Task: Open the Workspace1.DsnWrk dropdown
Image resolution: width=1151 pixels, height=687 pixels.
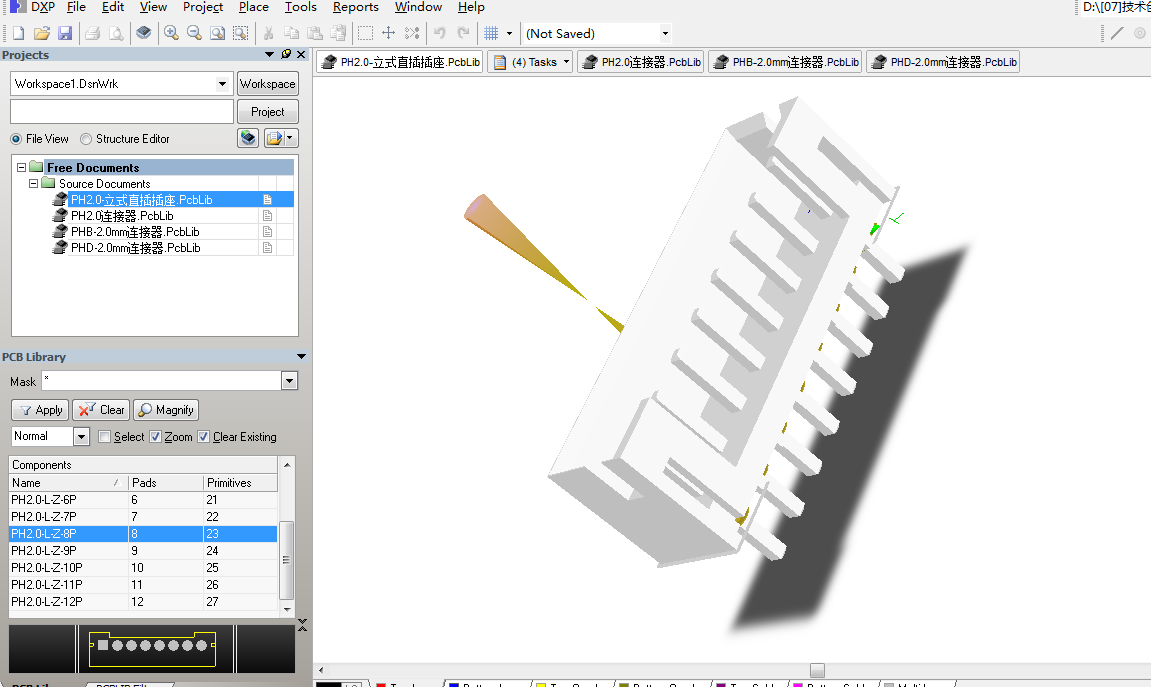Action: (222, 84)
